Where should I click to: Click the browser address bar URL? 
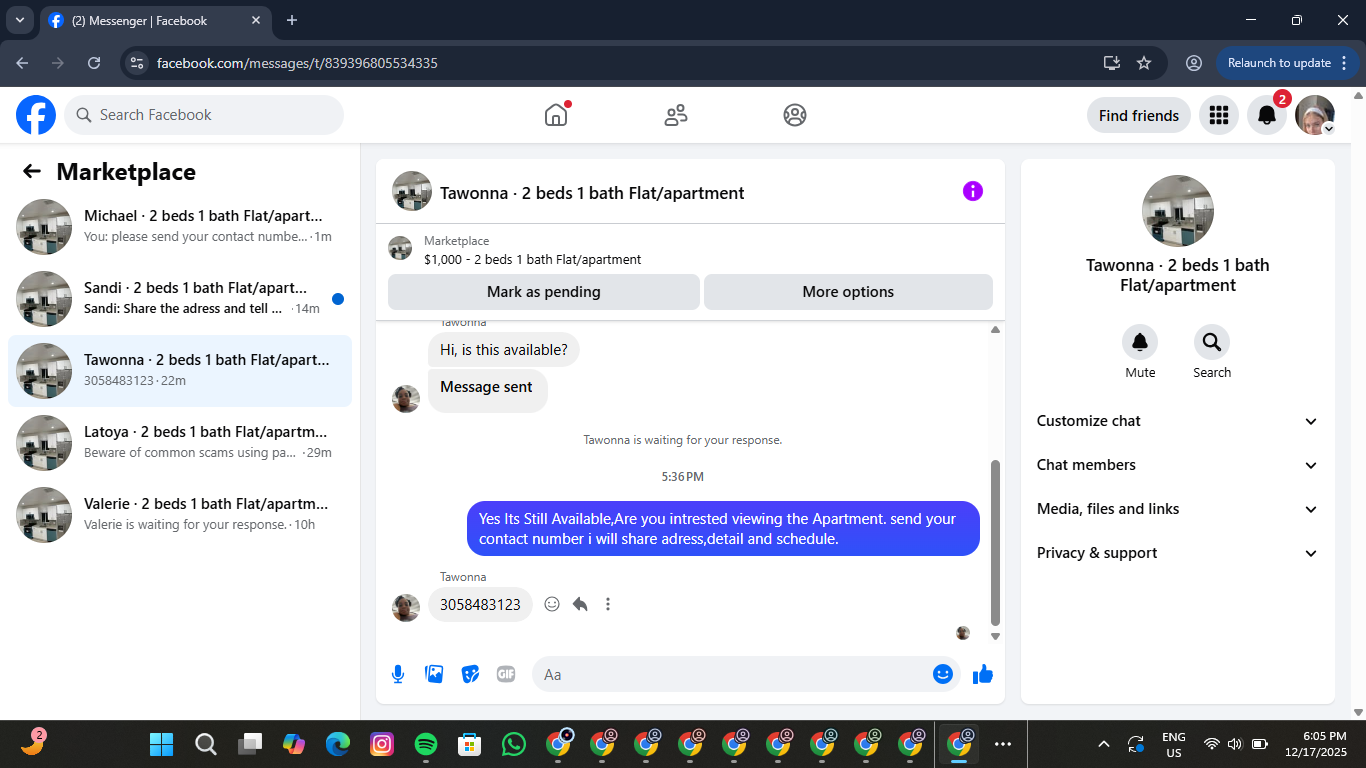(x=297, y=63)
